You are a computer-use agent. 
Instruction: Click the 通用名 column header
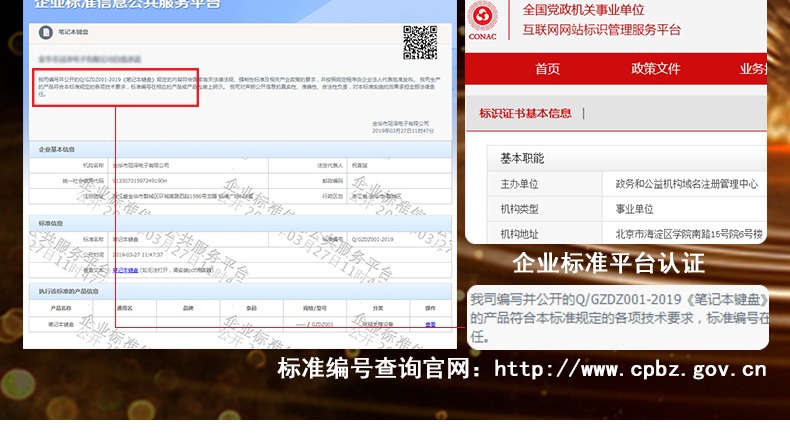coord(124,308)
